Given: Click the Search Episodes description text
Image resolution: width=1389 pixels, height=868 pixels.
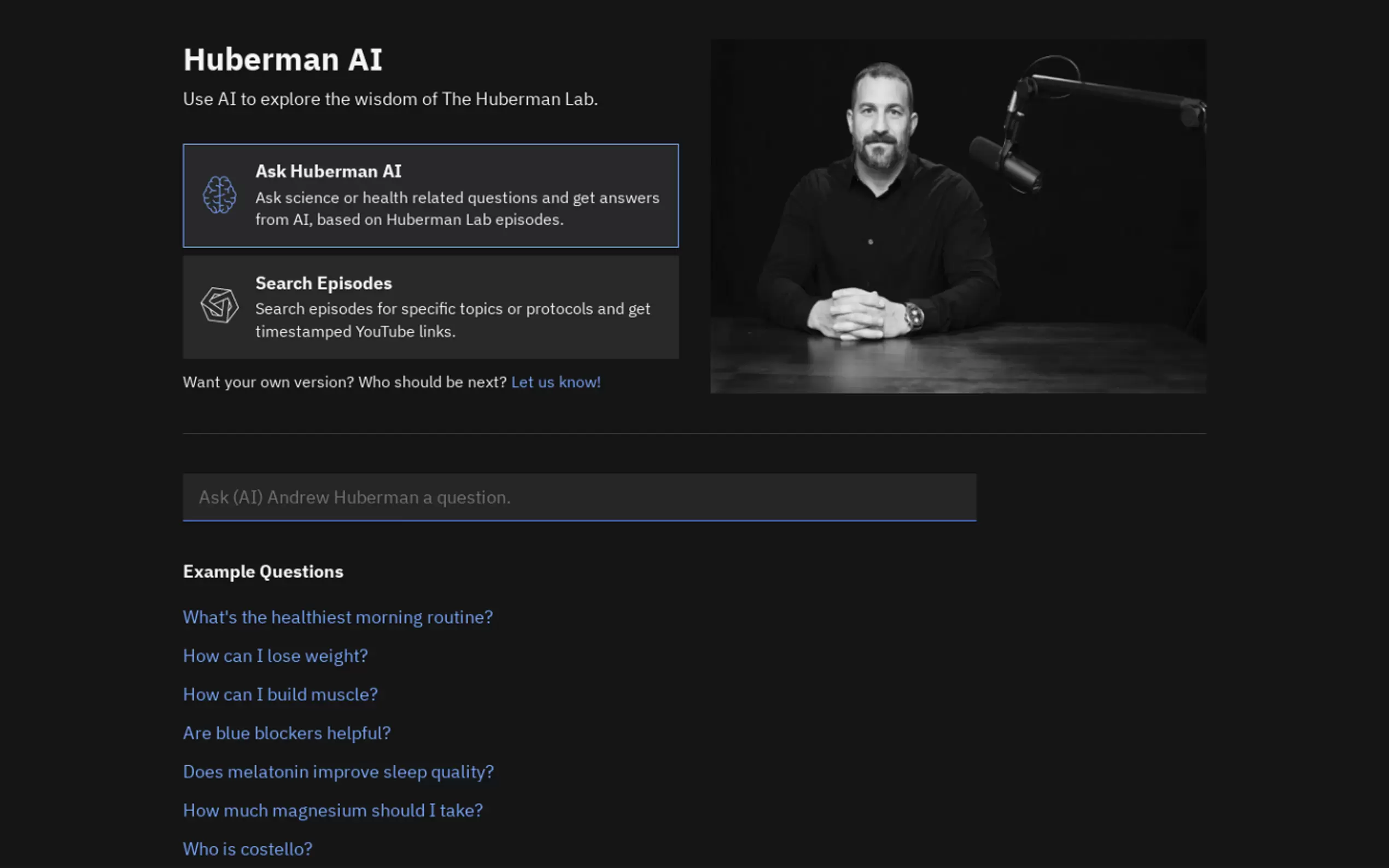Looking at the screenshot, I should [452, 320].
